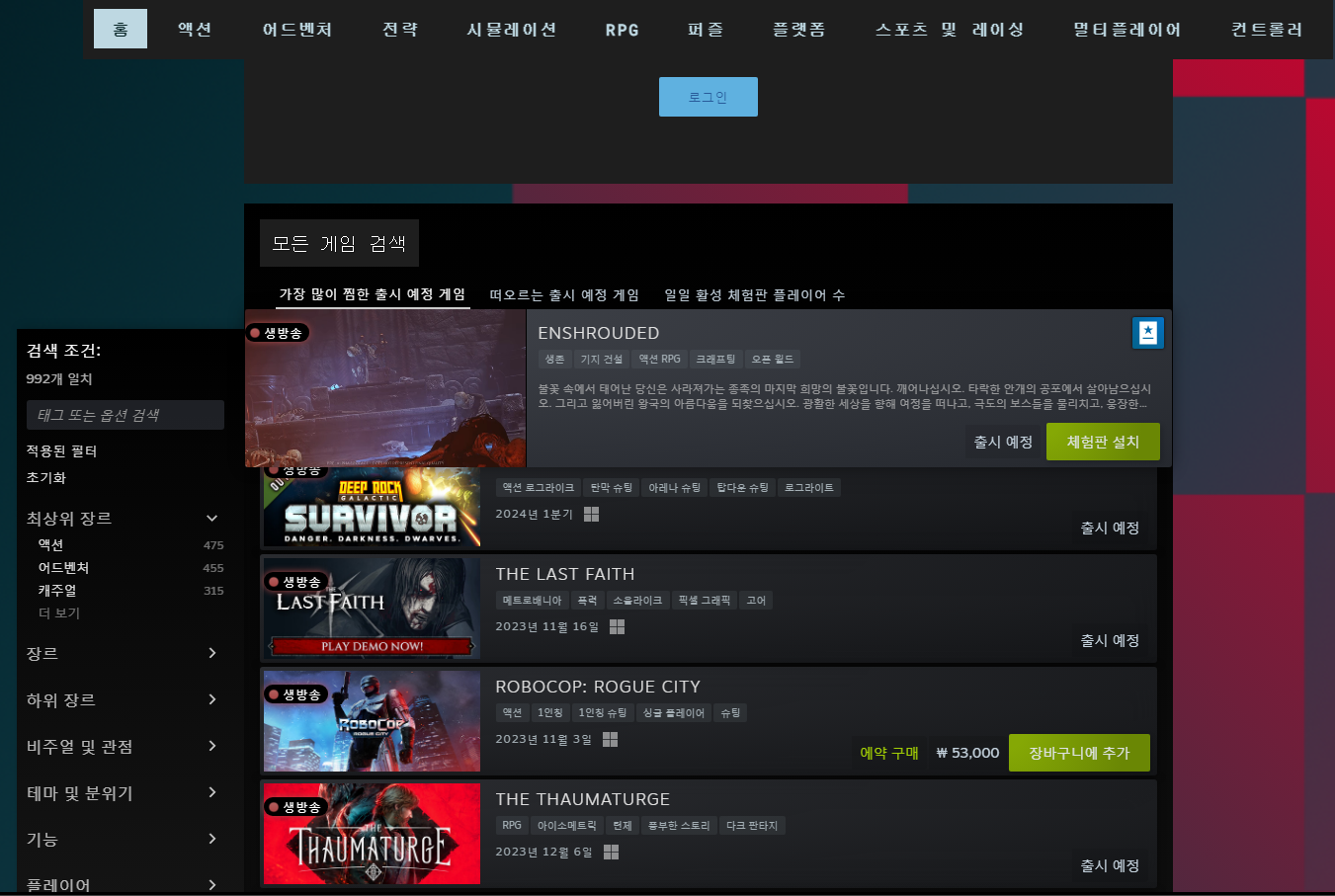1335x896 pixels.
Task: Switch to 일일 활성 체험판 플레이어 수 tab
Action: tap(755, 294)
